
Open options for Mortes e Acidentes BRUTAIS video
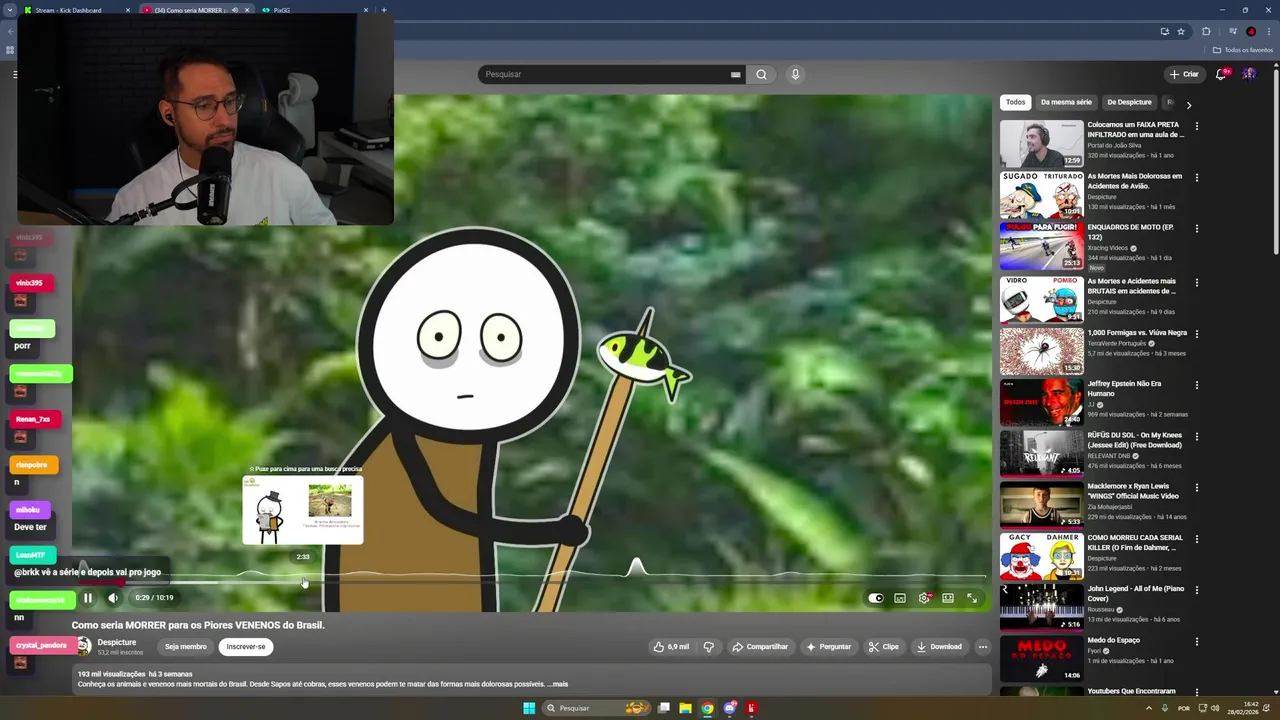tap(1196, 283)
